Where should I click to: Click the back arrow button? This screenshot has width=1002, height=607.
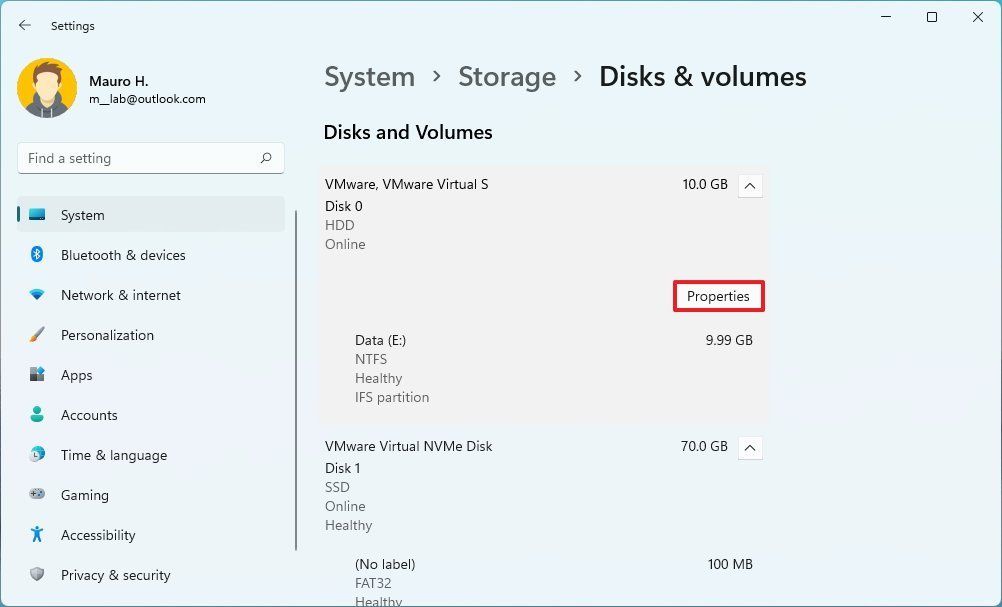pyautogui.click(x=24, y=26)
